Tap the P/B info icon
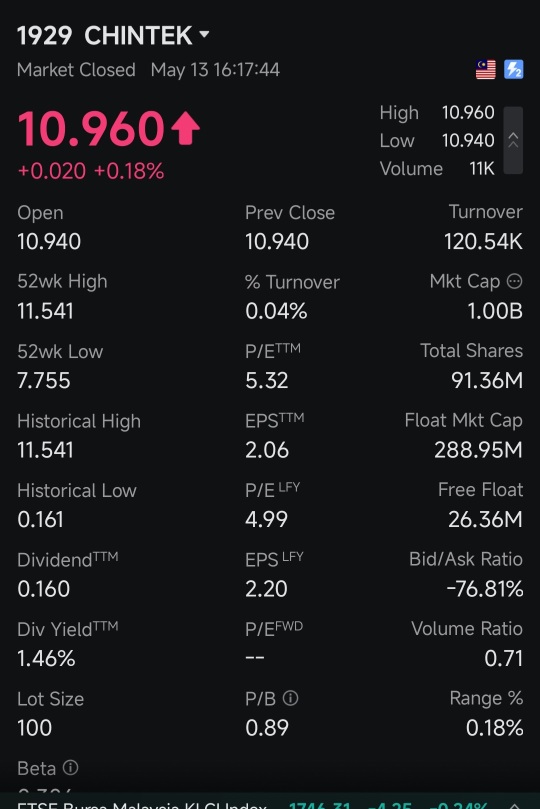 click(x=290, y=699)
